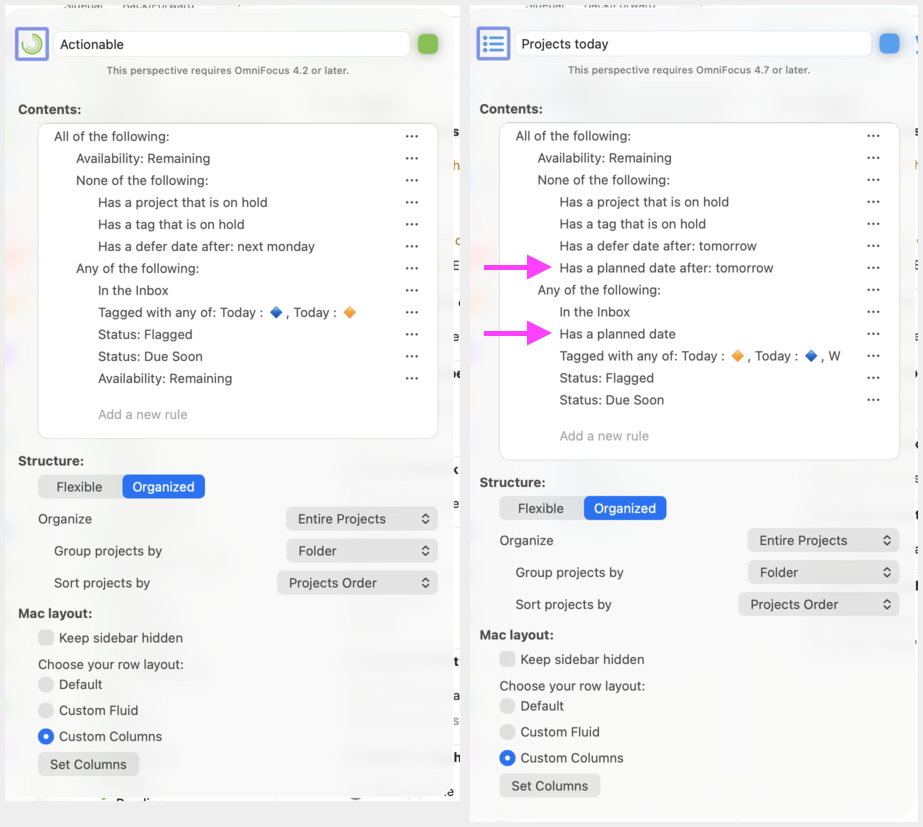Select Custom Fluid layout in Projects today panel
This screenshot has height=827, width=923.
click(508, 732)
